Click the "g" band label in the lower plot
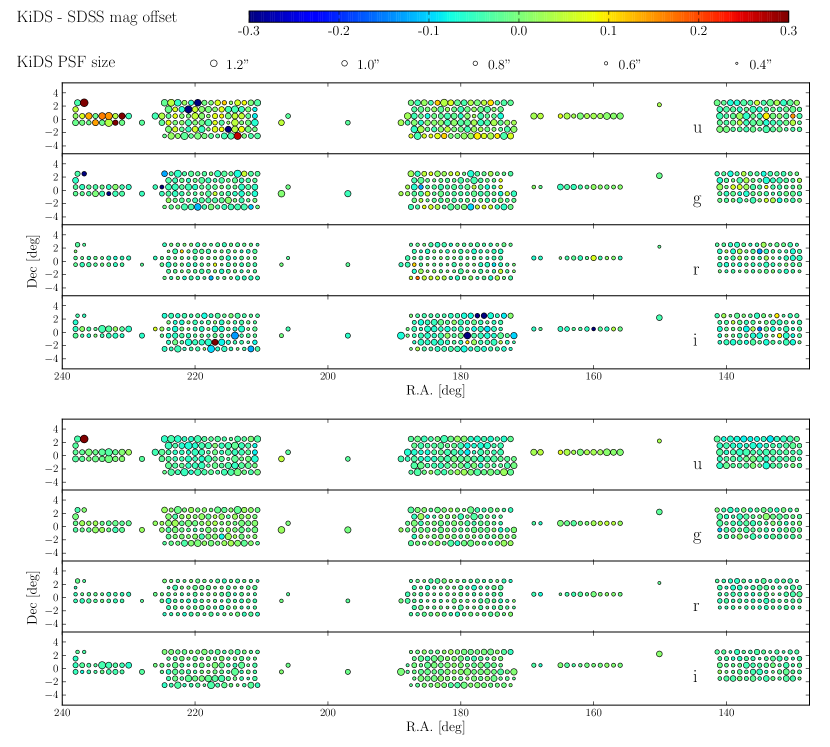This screenshot has height=747, width=830. (697, 536)
